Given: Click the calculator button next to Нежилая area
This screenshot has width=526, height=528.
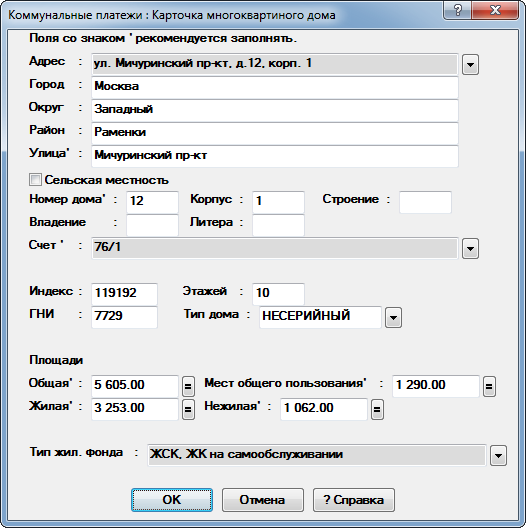Looking at the screenshot, I should pyautogui.click(x=377, y=409).
